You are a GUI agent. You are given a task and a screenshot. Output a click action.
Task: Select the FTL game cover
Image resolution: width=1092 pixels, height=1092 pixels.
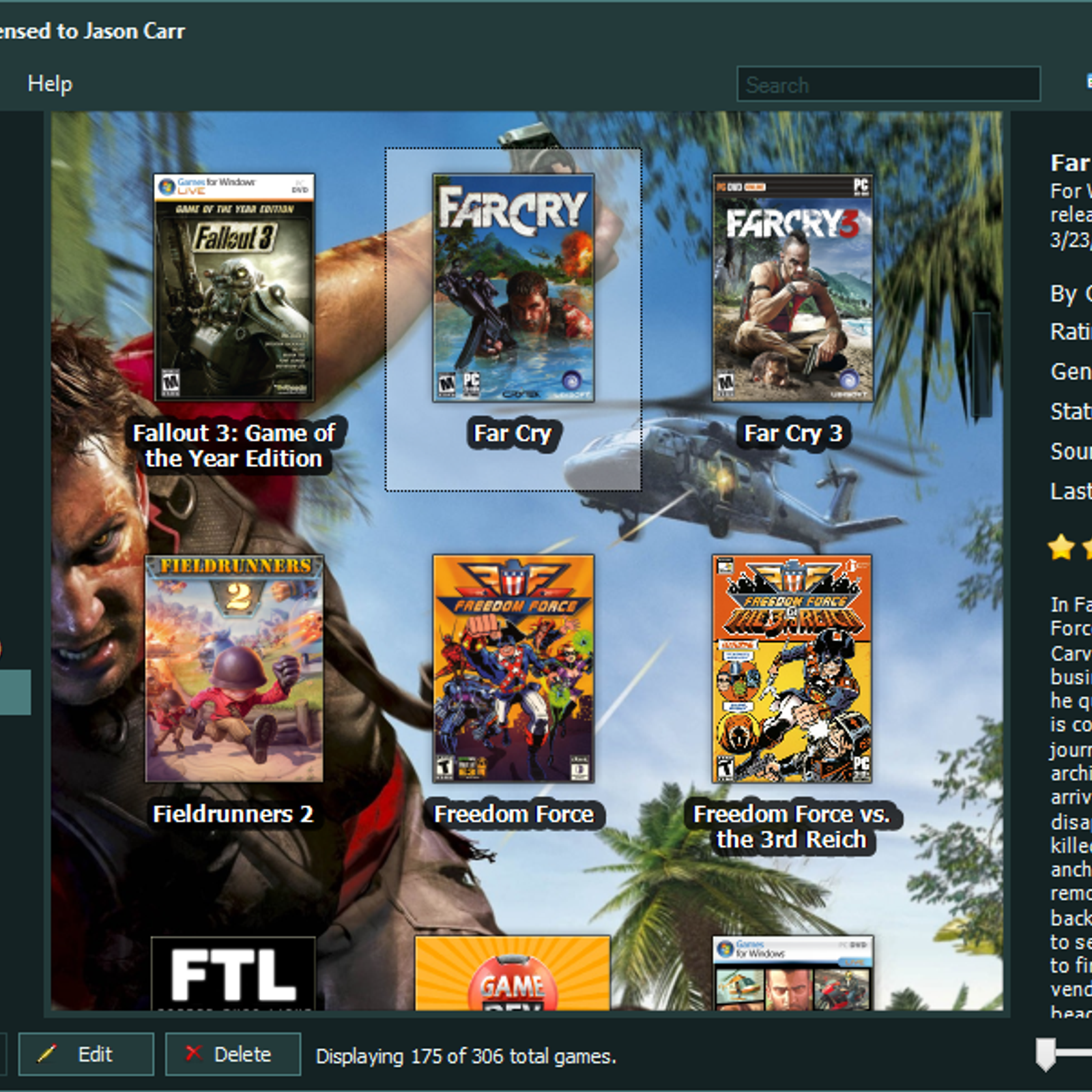[x=233, y=973]
